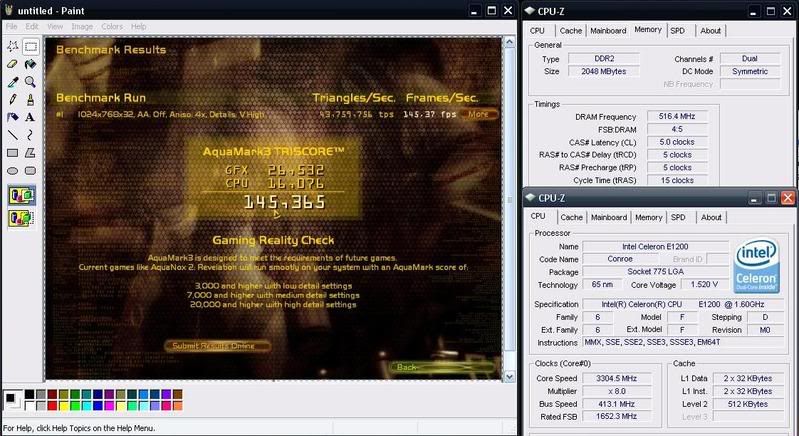Click the CPU-Z Memory window title icon
The height and width of the screenshot is (436, 799).
[x=530, y=10]
